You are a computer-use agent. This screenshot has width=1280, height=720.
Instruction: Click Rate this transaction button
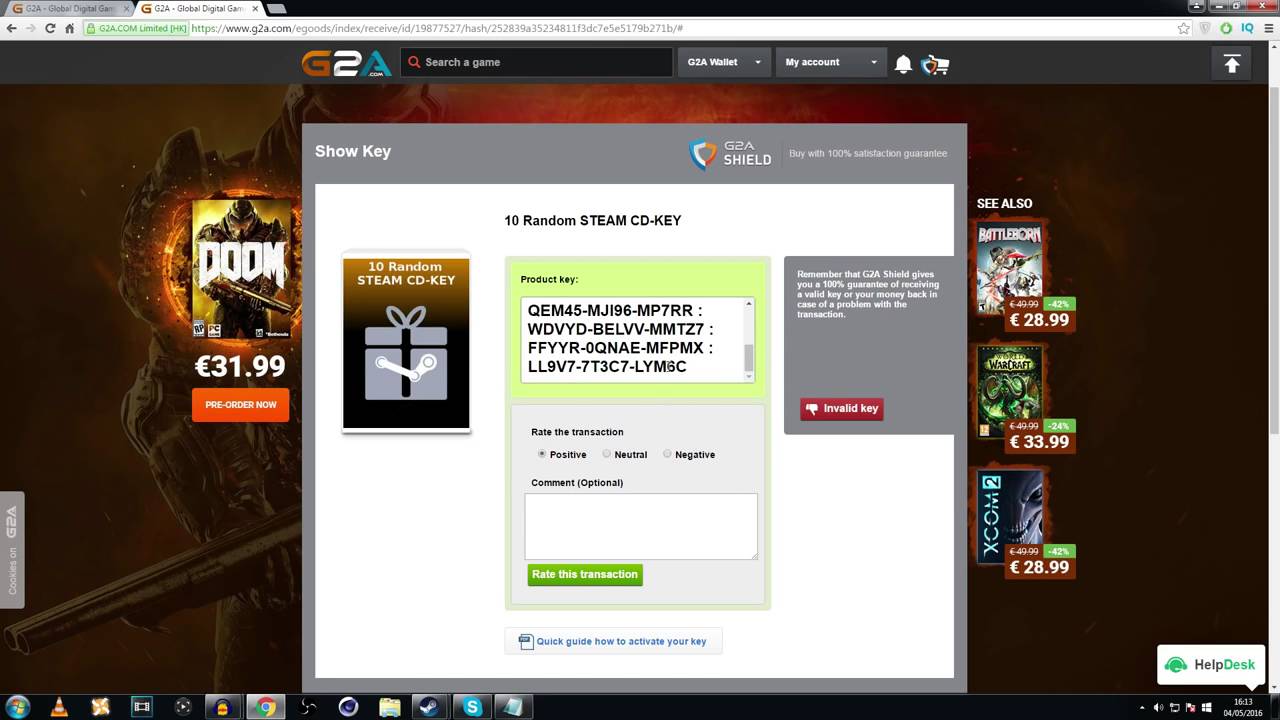(585, 574)
